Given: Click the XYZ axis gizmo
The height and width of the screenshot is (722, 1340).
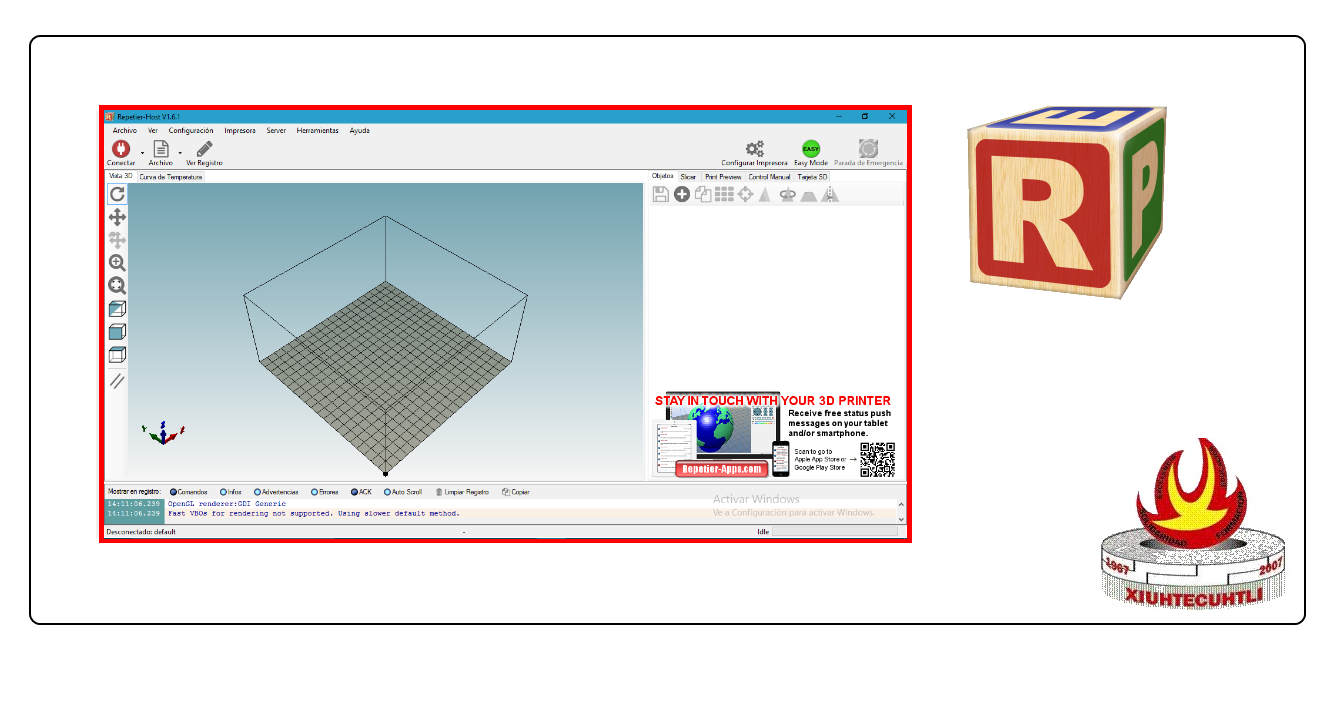Looking at the screenshot, I should 165,433.
